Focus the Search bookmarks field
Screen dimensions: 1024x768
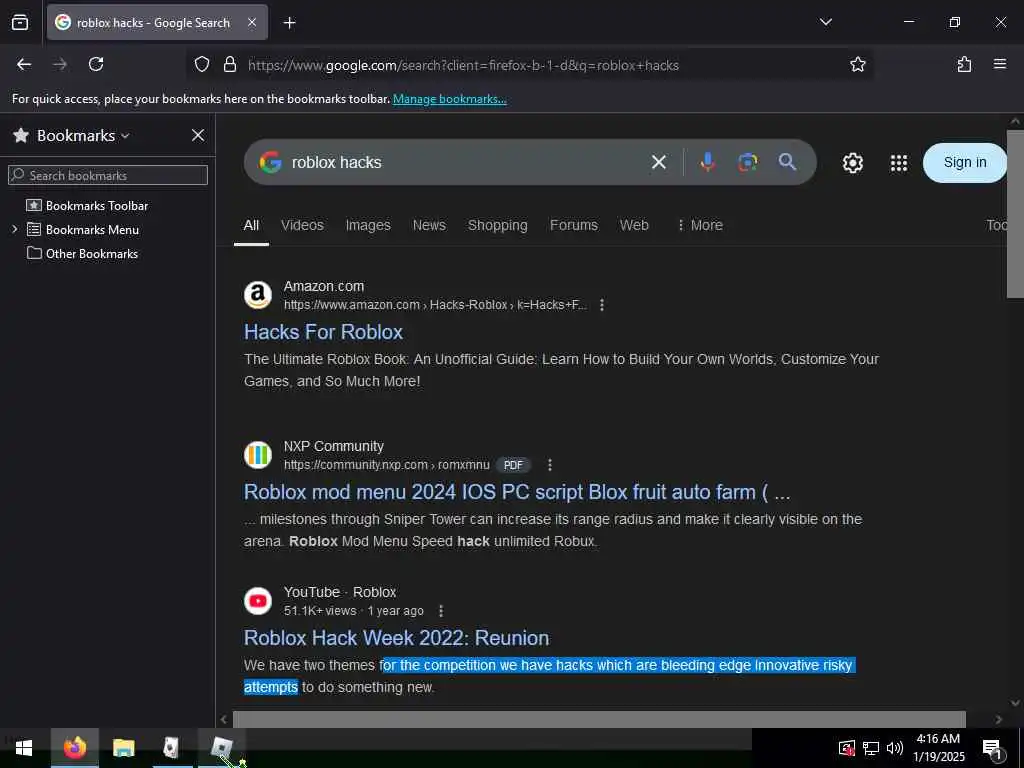tap(108, 175)
